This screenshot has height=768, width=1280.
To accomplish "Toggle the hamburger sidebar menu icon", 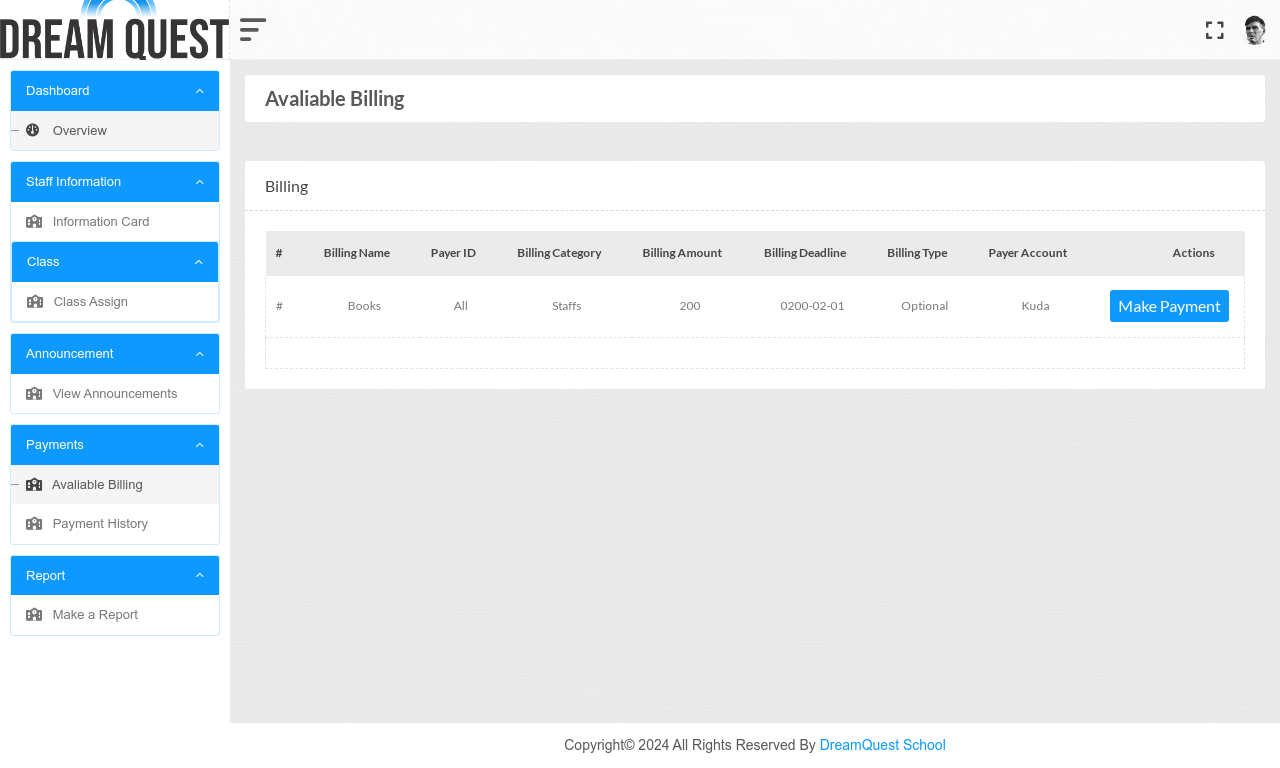I will [x=253, y=30].
